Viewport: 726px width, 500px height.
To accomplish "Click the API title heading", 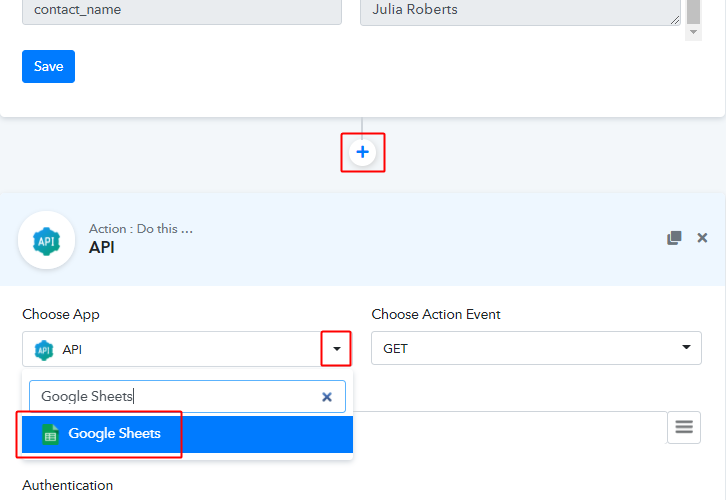I will (x=102, y=248).
